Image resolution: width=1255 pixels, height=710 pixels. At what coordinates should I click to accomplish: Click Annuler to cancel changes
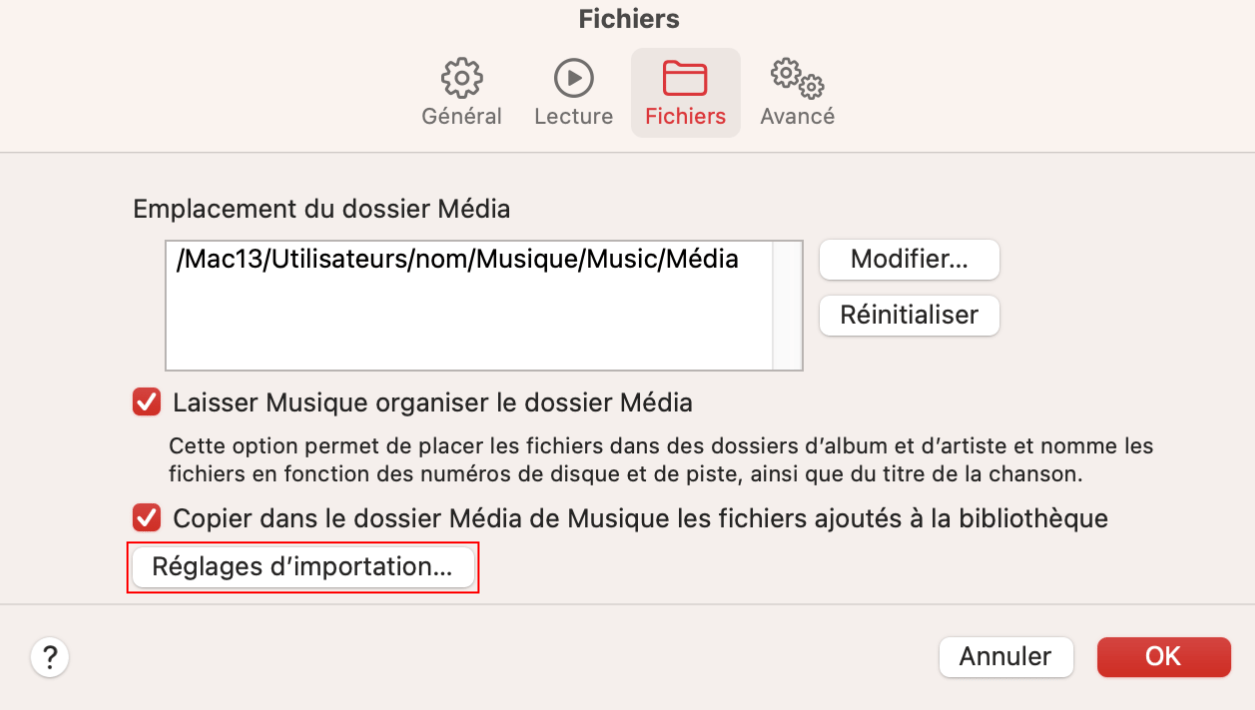pyautogui.click(x=1005, y=657)
